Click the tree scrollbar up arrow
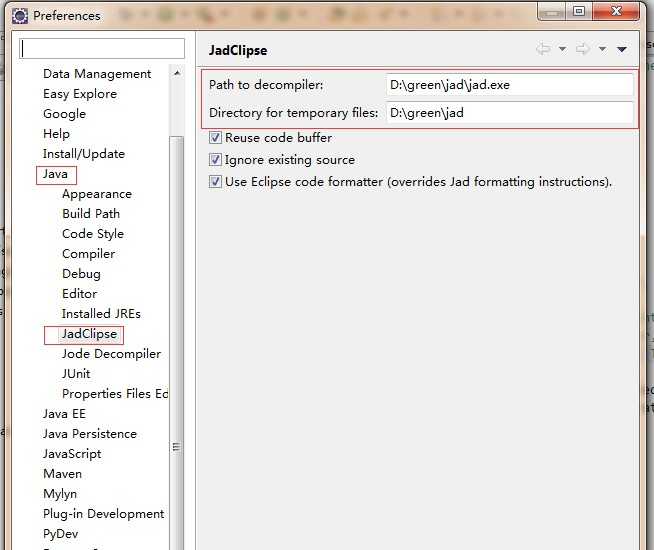The width and height of the screenshot is (654, 550). (x=177, y=73)
